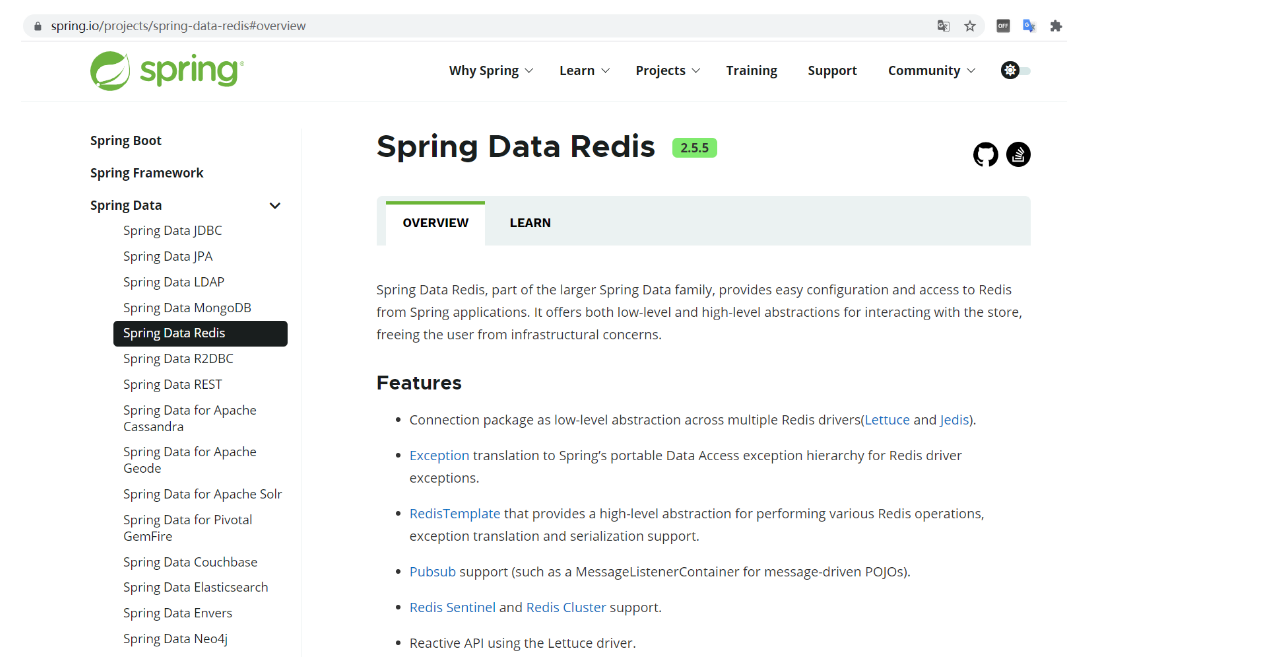Select Spring Data Neo4j in sidebar

[176, 639]
